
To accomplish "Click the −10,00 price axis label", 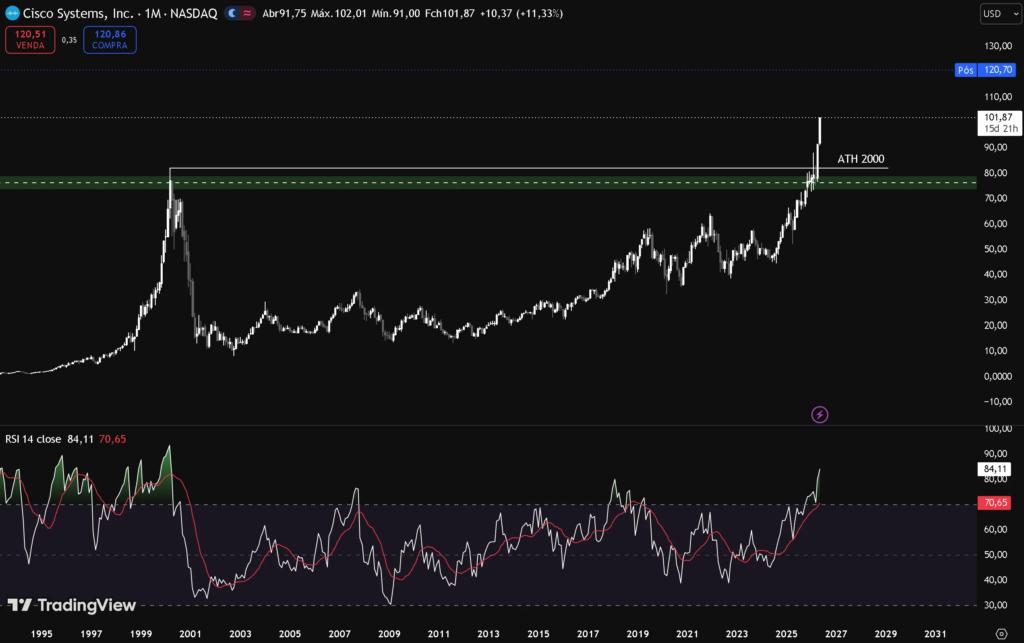I will tap(997, 401).
